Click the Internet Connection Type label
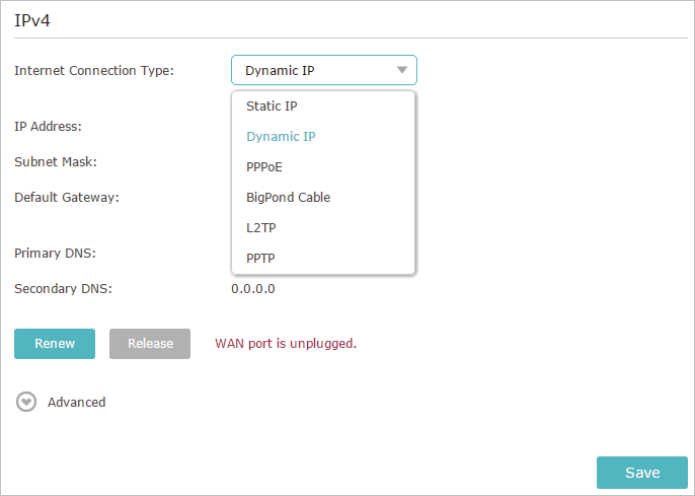Viewport: 695px width, 496px height. (x=94, y=70)
